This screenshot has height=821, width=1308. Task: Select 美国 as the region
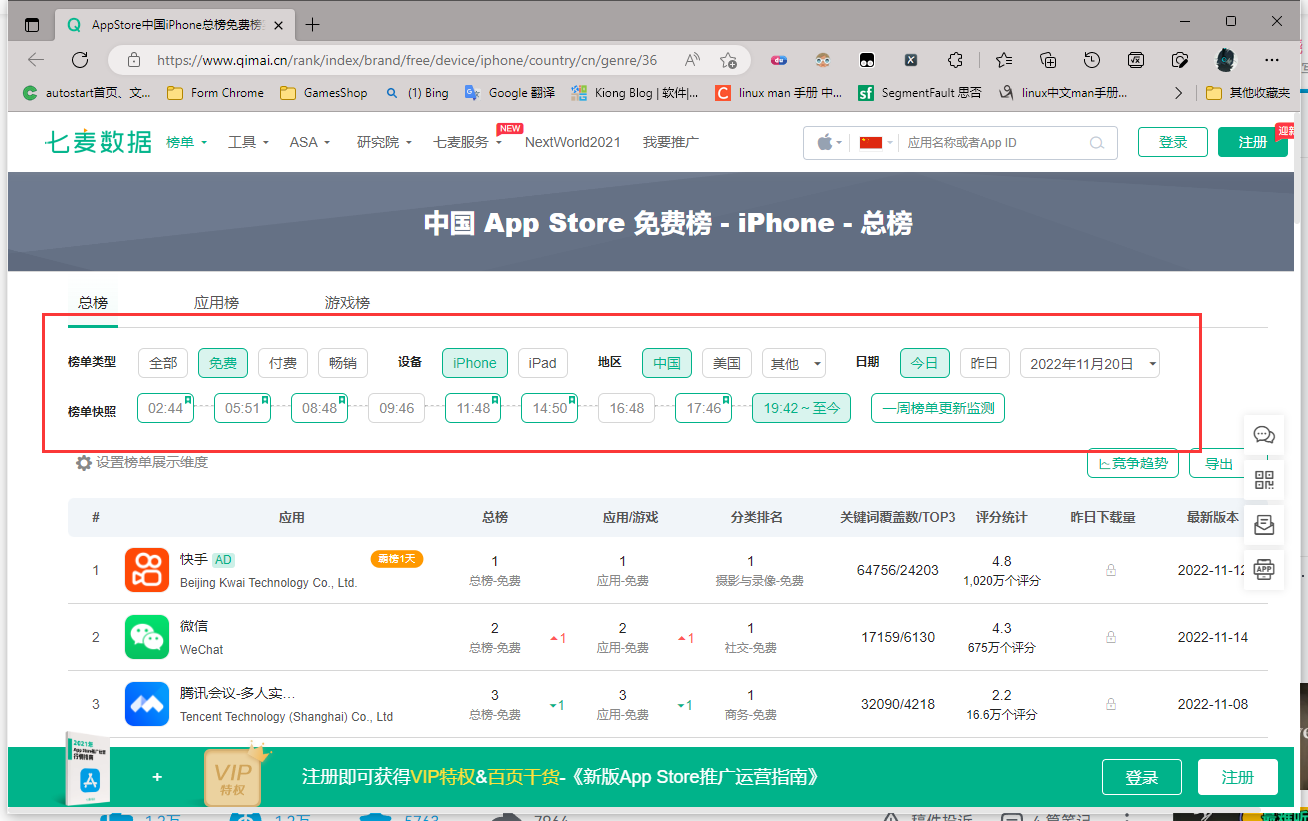pos(727,363)
